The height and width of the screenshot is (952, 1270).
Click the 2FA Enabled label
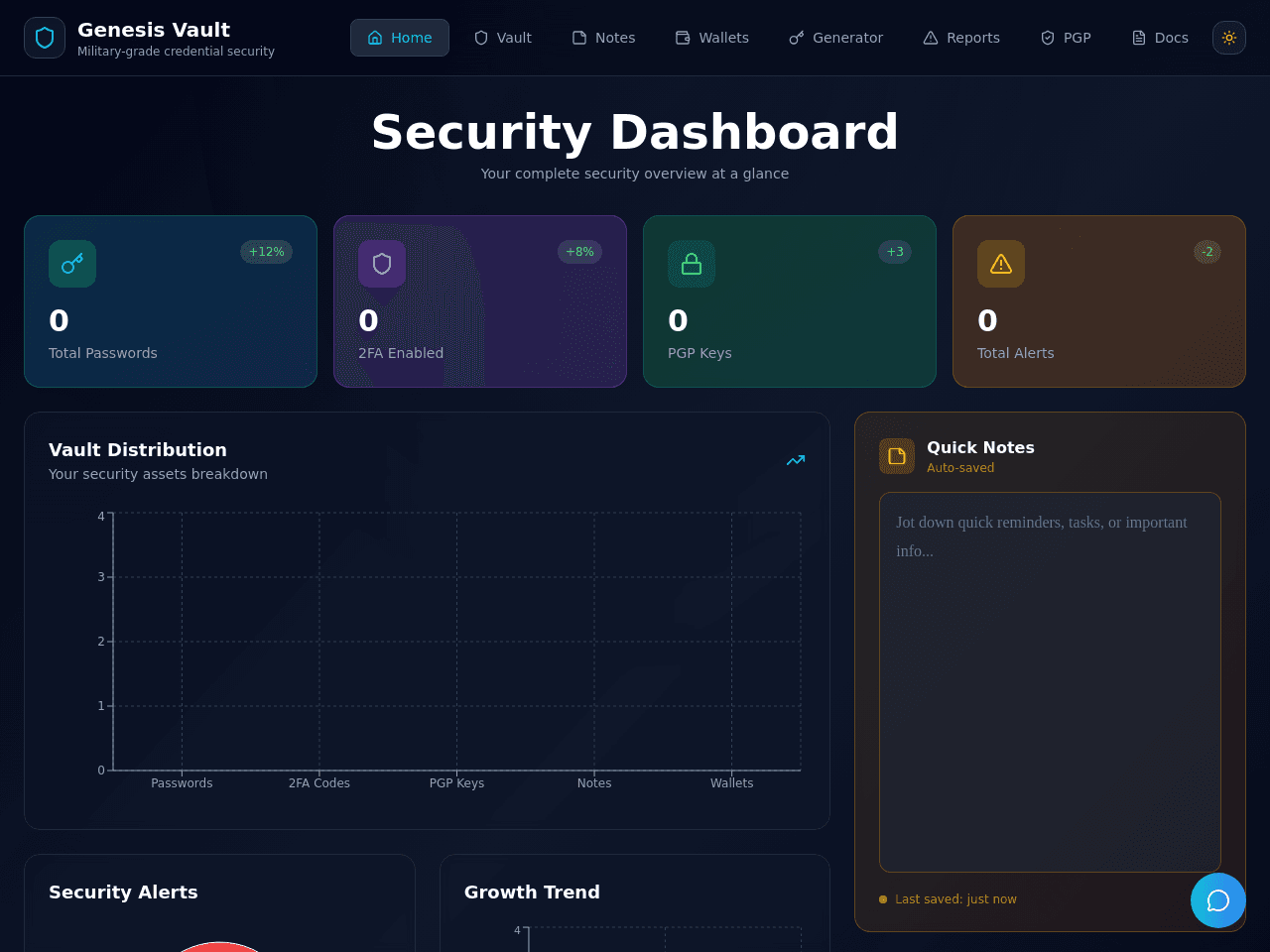click(x=401, y=353)
